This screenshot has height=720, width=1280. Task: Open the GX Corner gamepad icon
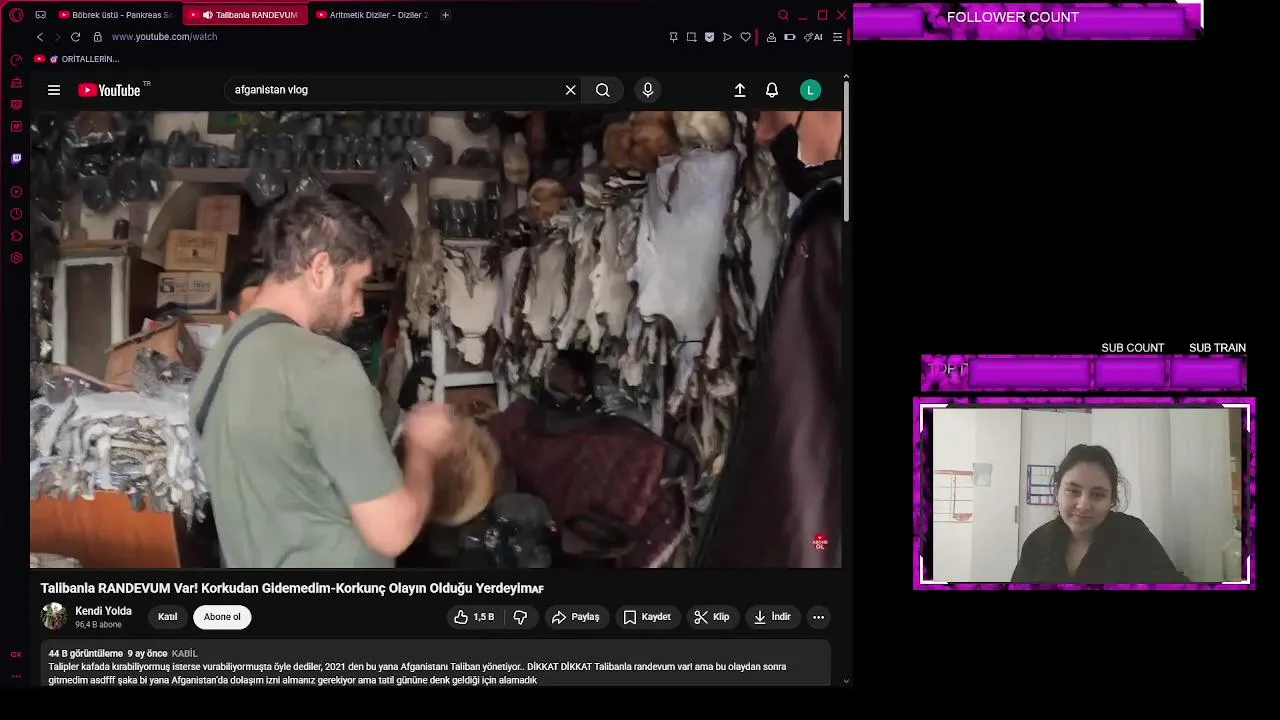[40, 15]
